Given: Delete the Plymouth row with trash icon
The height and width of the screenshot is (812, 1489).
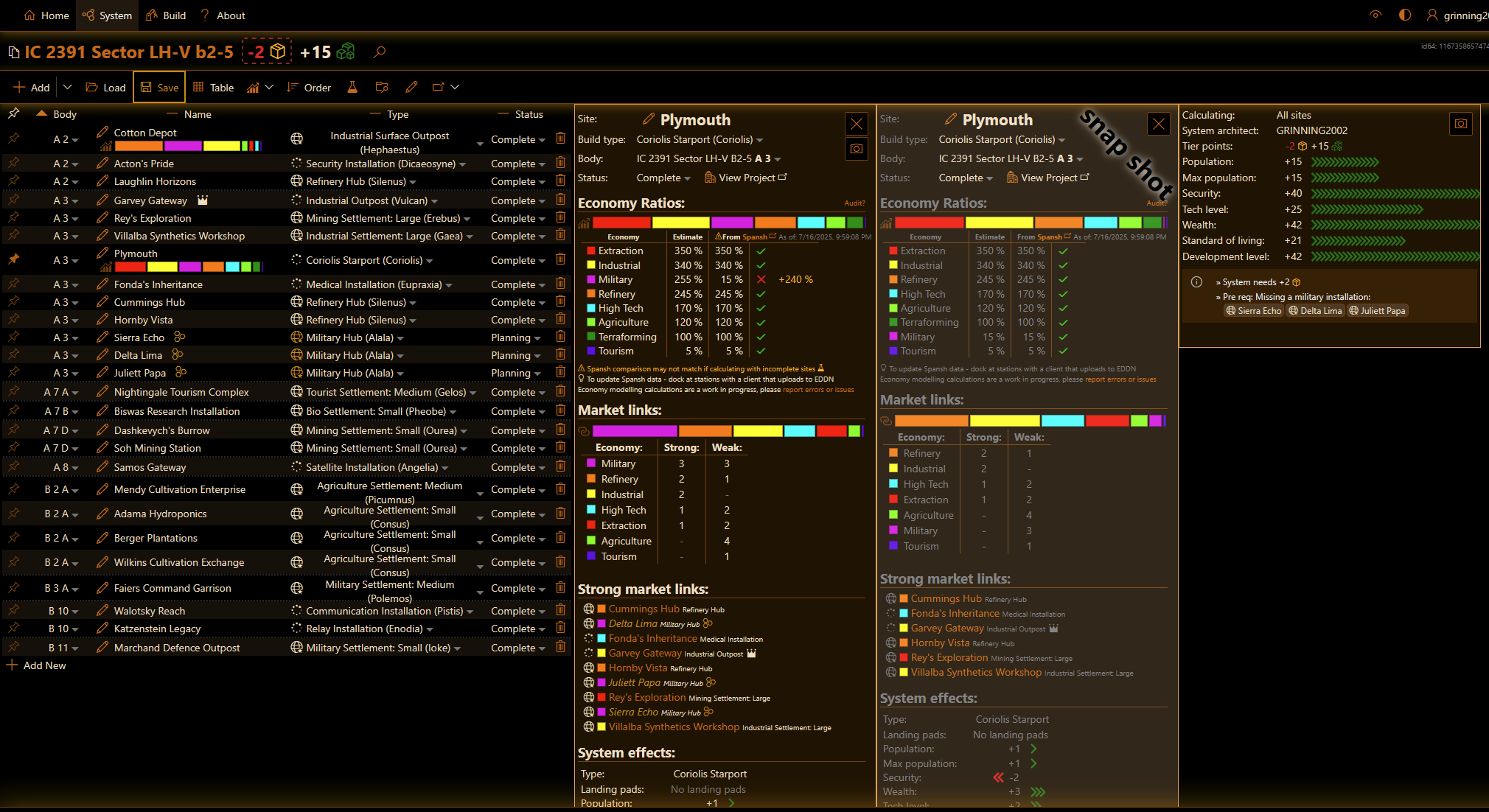Looking at the screenshot, I should (x=560, y=259).
